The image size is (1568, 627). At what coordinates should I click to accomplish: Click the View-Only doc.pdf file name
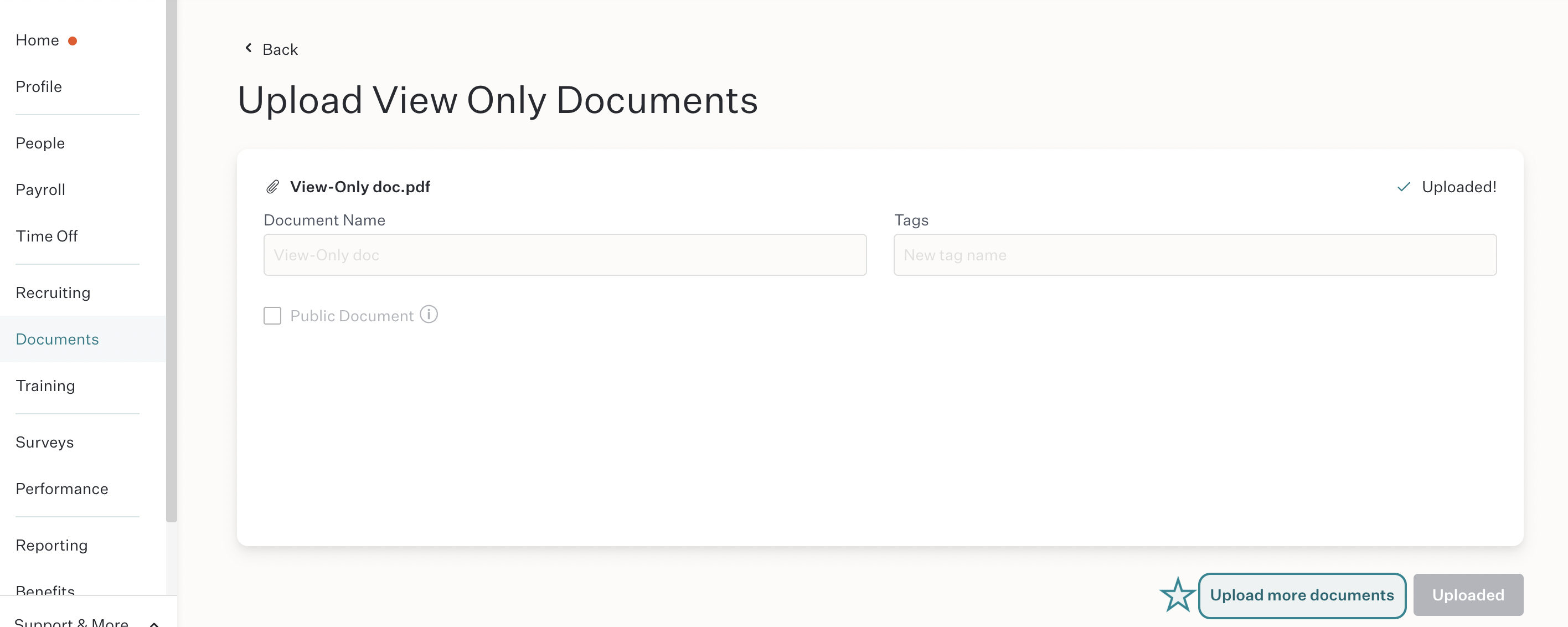360,187
